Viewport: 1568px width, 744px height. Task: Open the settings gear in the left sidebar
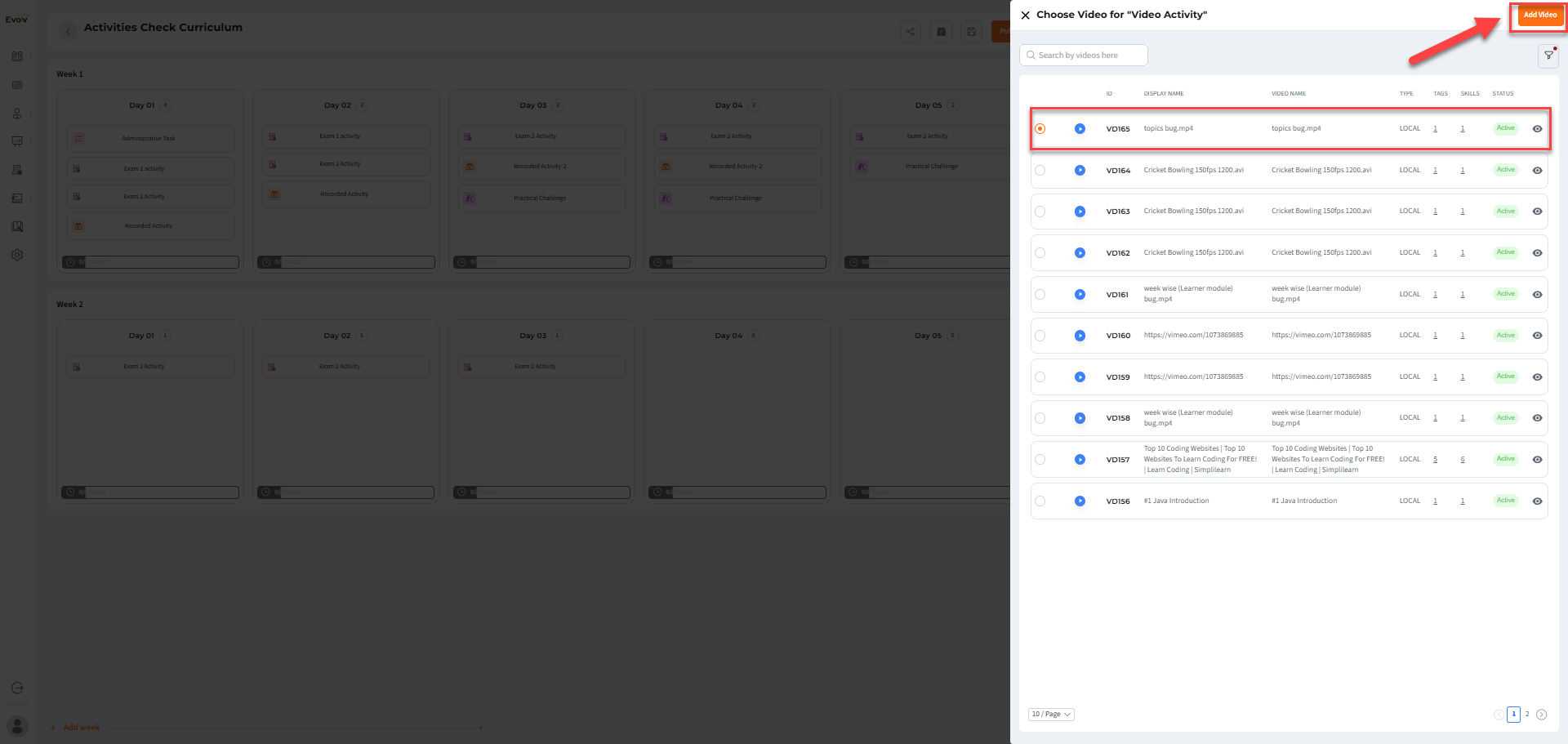tap(17, 255)
